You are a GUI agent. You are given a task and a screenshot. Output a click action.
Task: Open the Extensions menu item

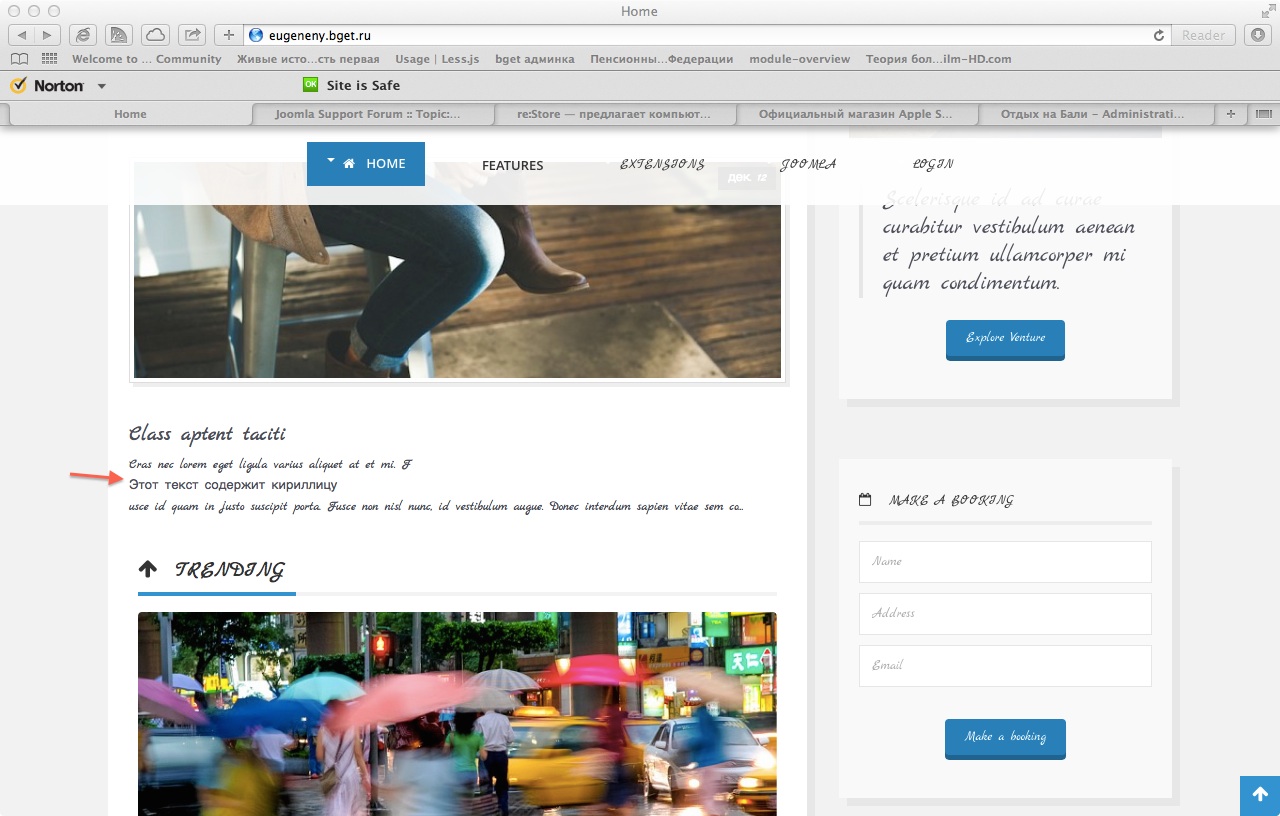click(662, 164)
